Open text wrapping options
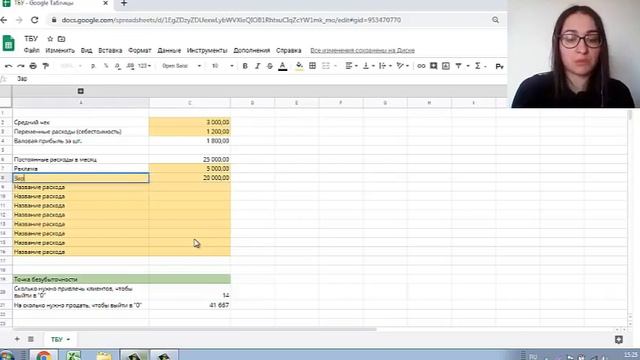Screen dimensions: 640x360 pyautogui.click(x=385, y=66)
